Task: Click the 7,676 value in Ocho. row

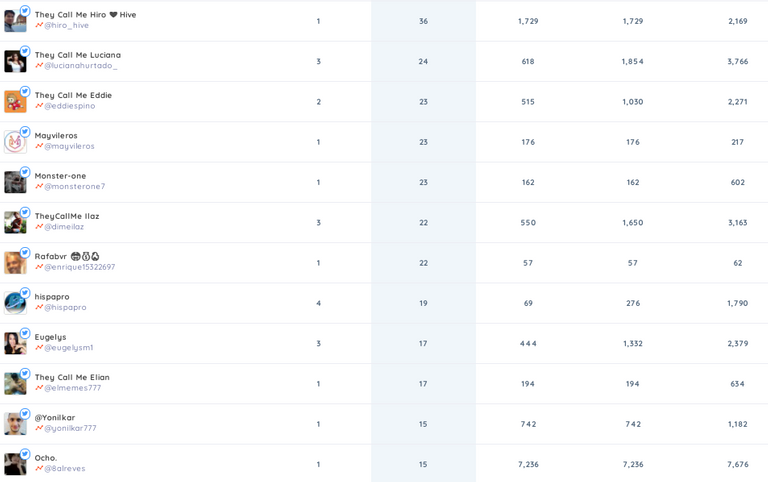Action: tap(738, 464)
